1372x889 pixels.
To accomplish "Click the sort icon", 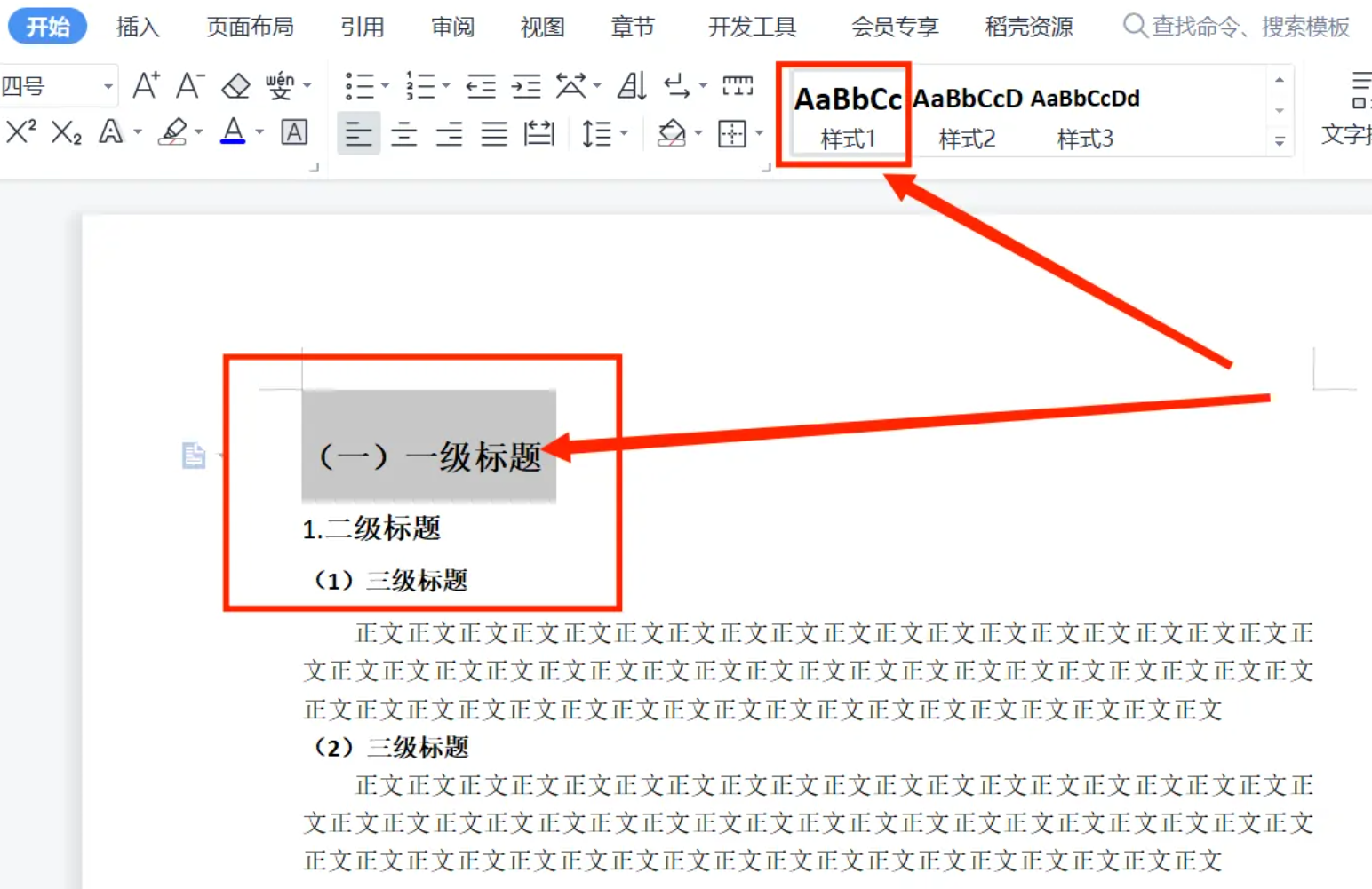I will pyautogui.click(x=632, y=86).
